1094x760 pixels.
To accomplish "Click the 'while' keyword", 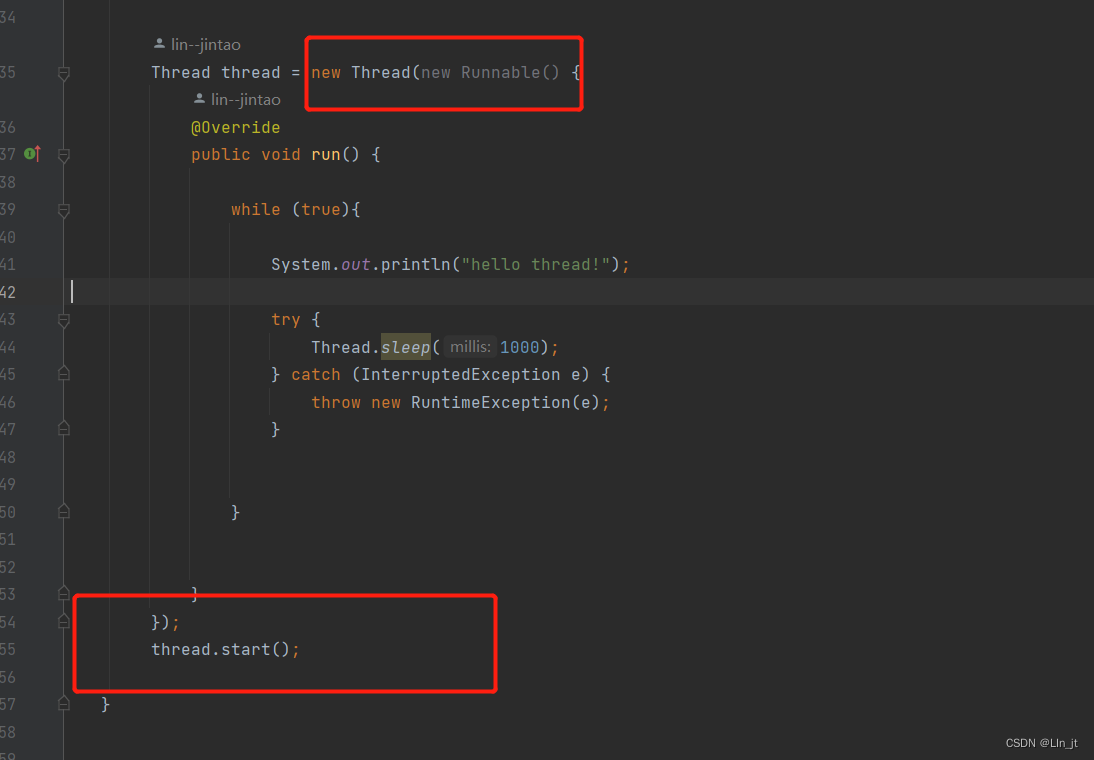I will pyautogui.click(x=255, y=210).
